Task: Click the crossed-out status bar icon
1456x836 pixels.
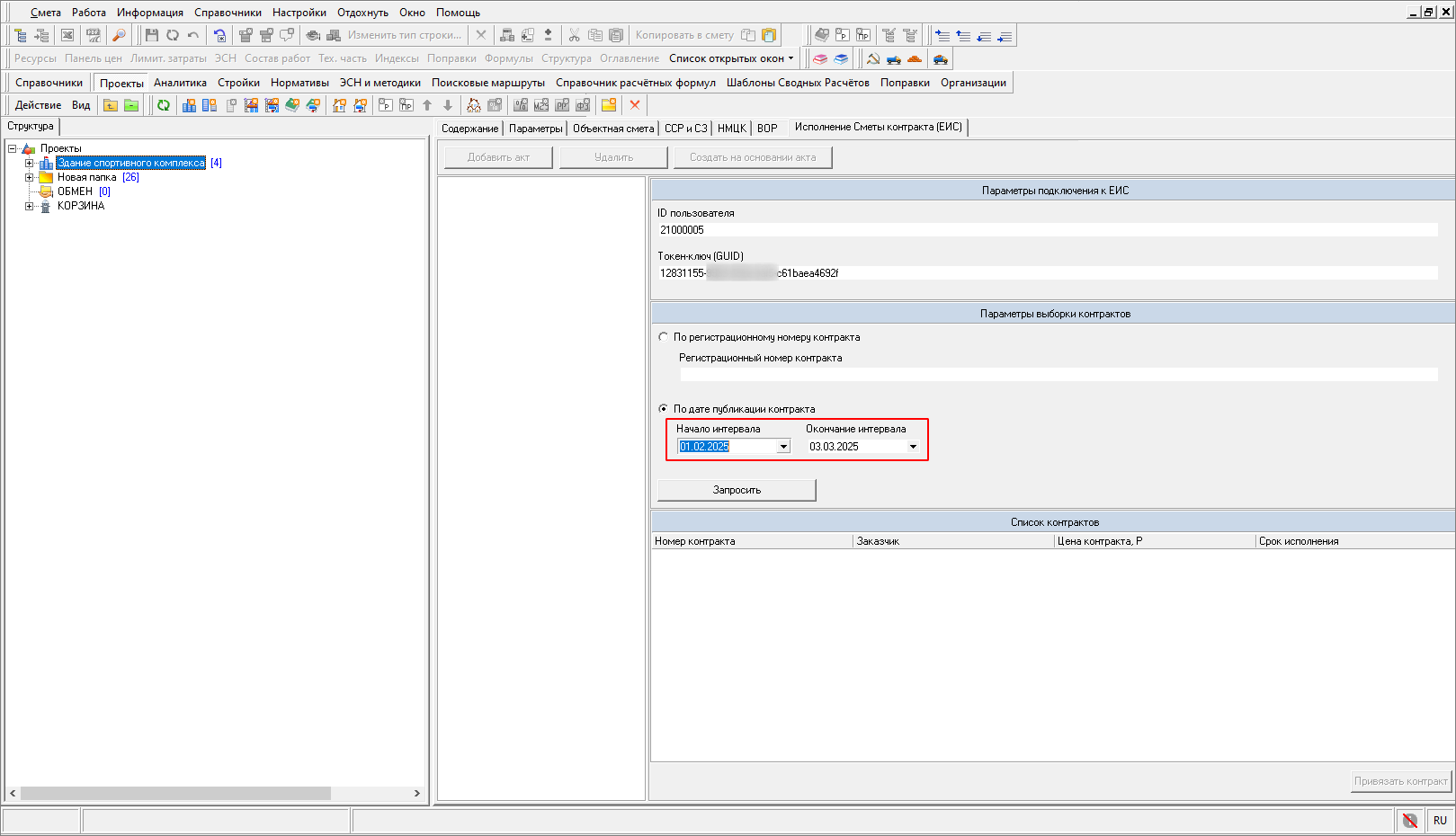Action: 1409,820
